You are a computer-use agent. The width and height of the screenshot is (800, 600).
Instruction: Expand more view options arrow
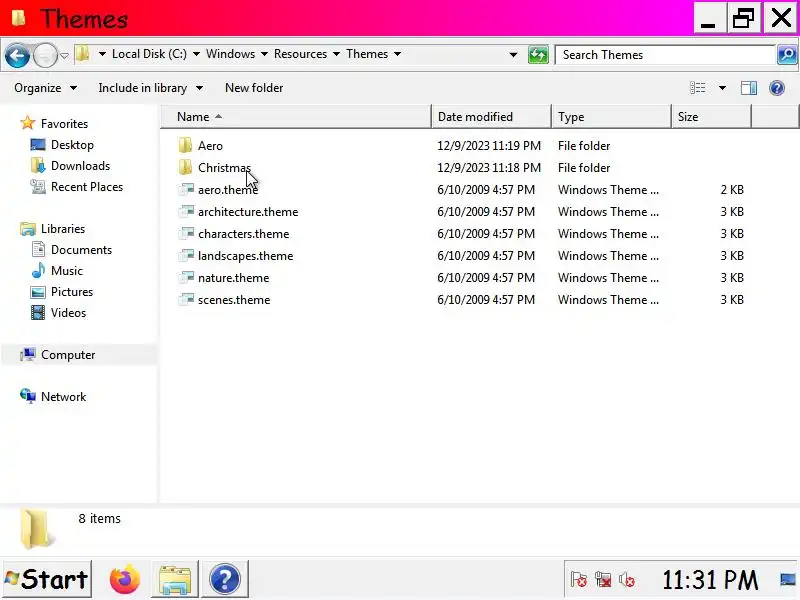pos(722,88)
